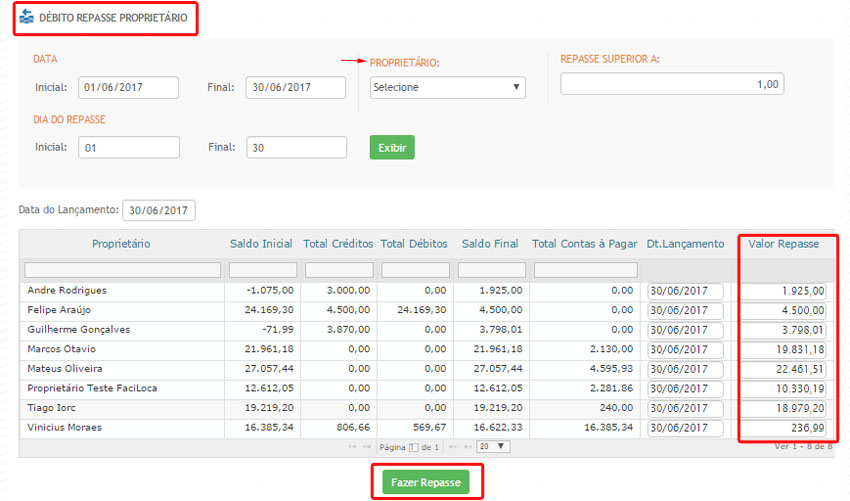Edit Valor Repasse for Andre Rodrigues
The height and width of the screenshot is (501, 850).
(783, 291)
